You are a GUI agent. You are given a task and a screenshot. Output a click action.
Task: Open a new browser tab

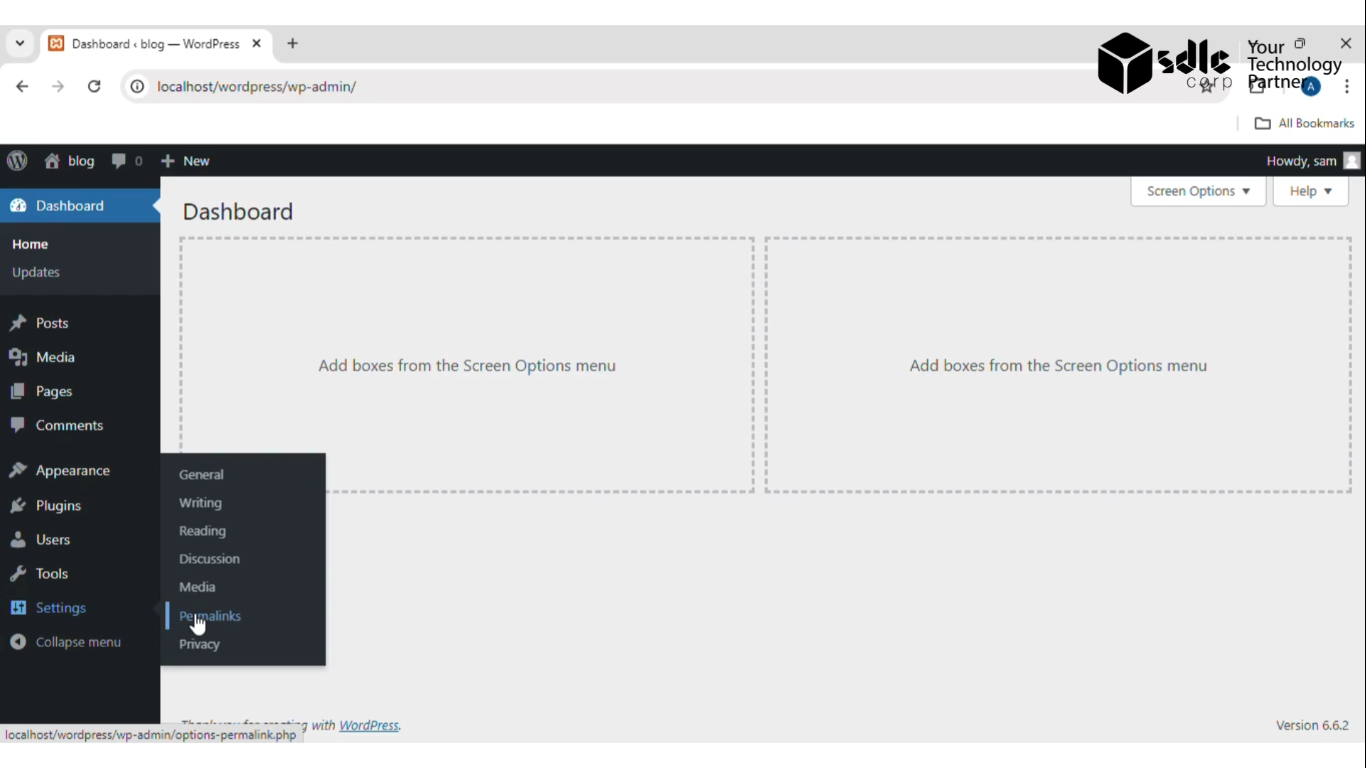point(292,44)
